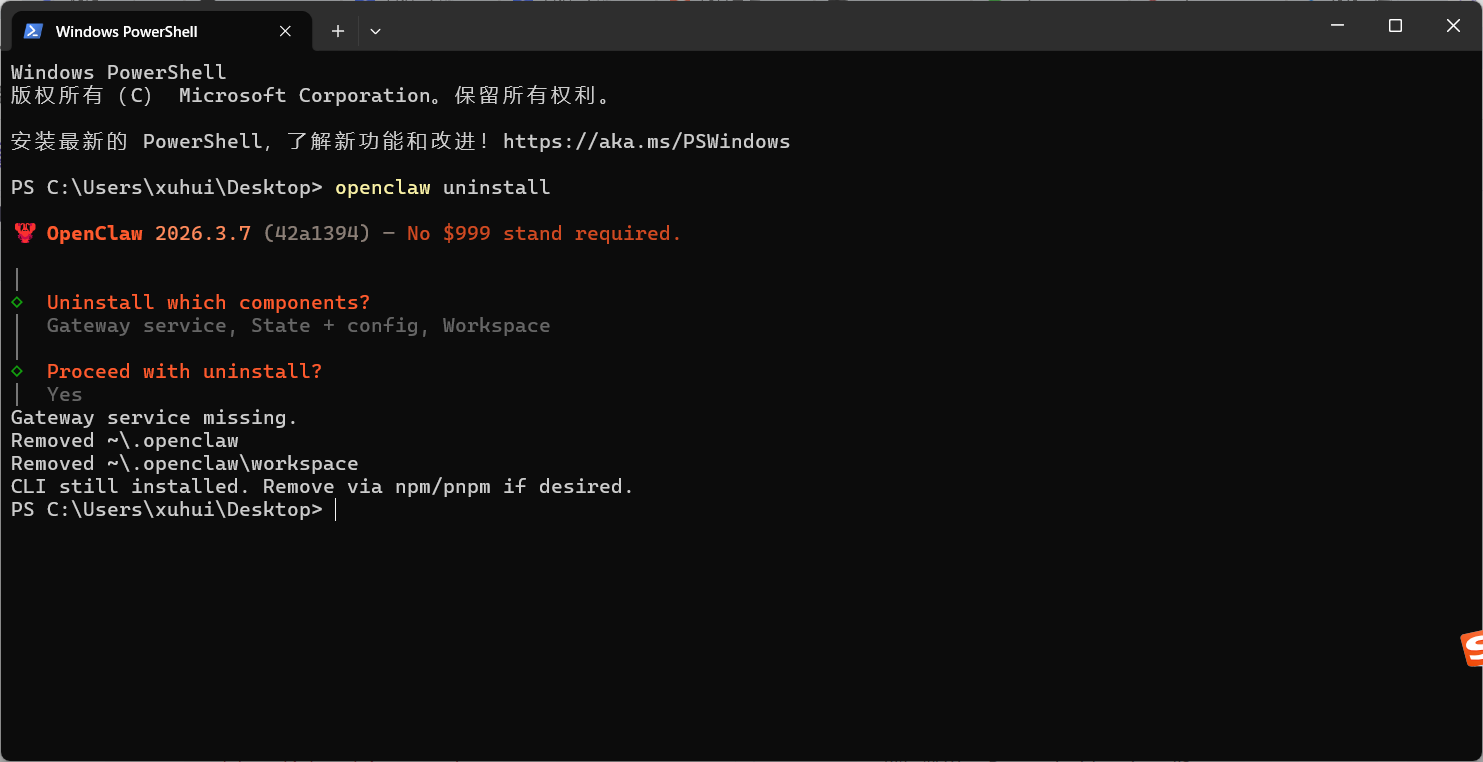Image resolution: width=1483 pixels, height=762 pixels.
Task: Click the red OpenClaw lobster icon
Action: tap(25, 234)
